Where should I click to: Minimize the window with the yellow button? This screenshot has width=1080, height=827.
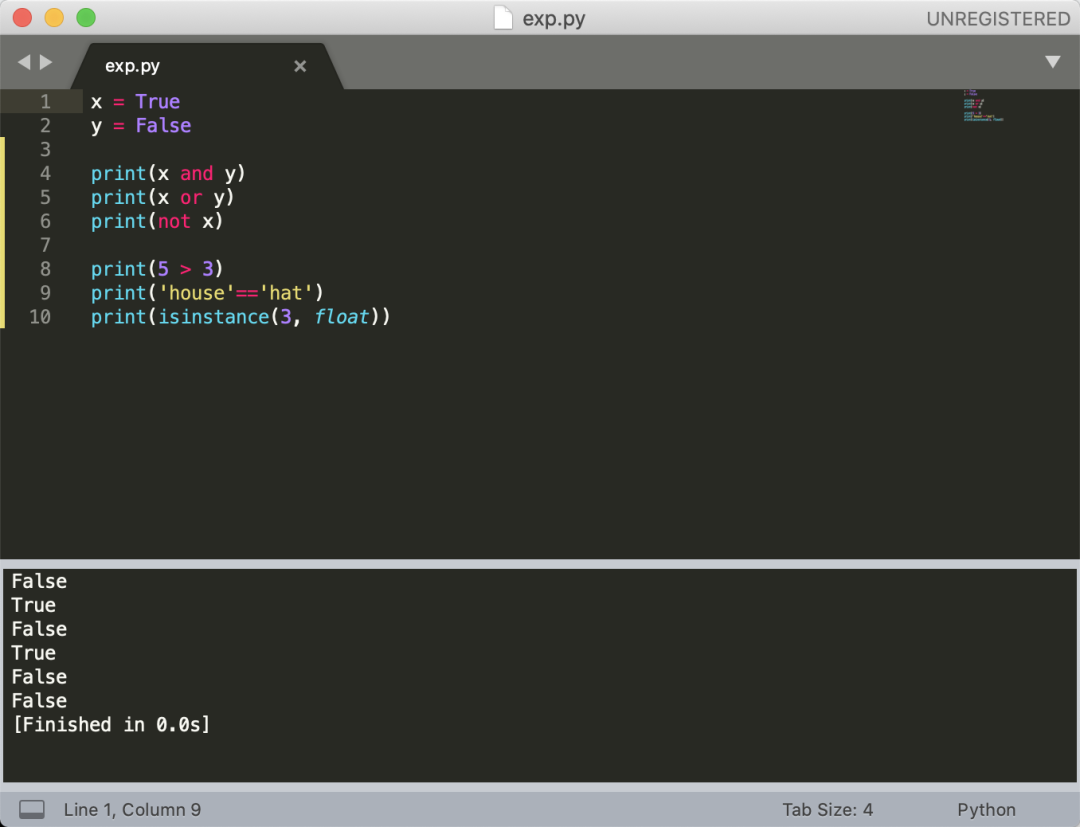point(54,18)
